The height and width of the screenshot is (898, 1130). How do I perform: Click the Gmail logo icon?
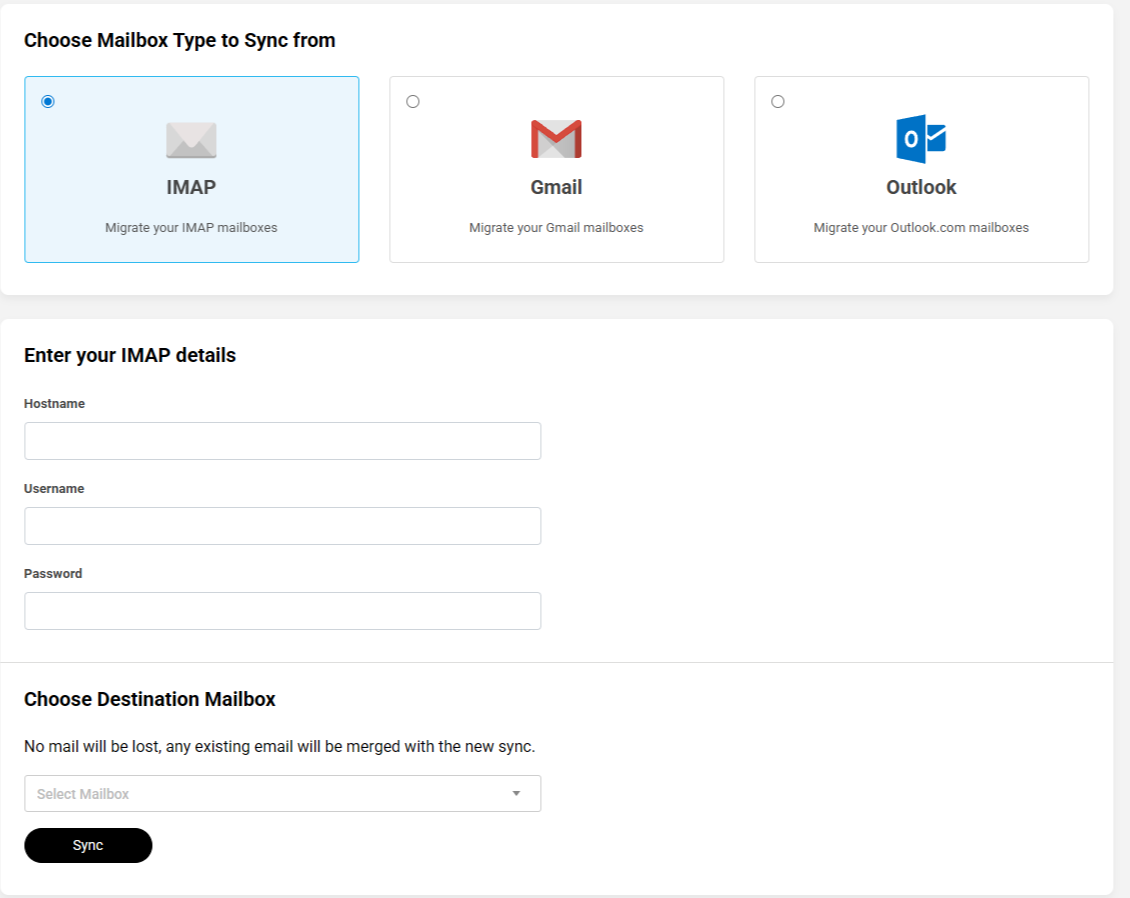[556, 140]
